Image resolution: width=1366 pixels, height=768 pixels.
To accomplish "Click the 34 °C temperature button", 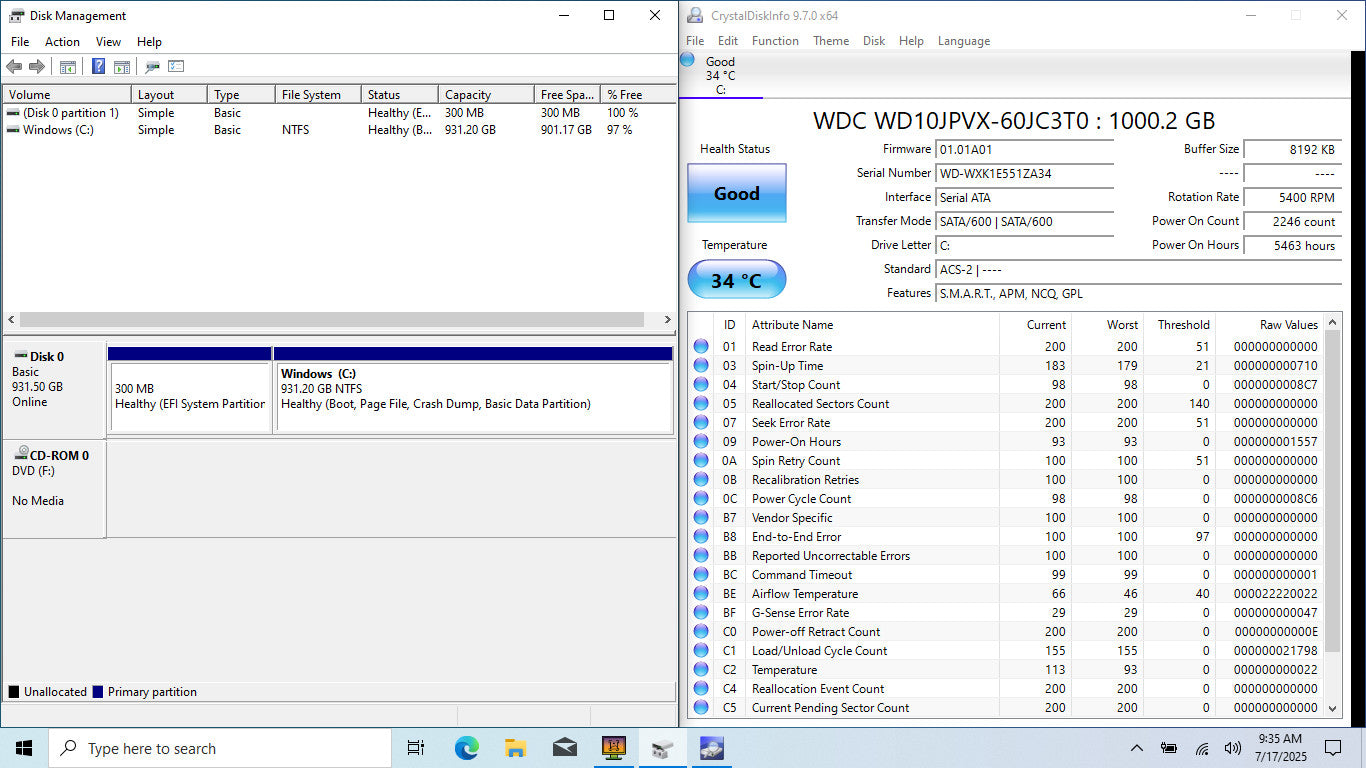I will 736,280.
